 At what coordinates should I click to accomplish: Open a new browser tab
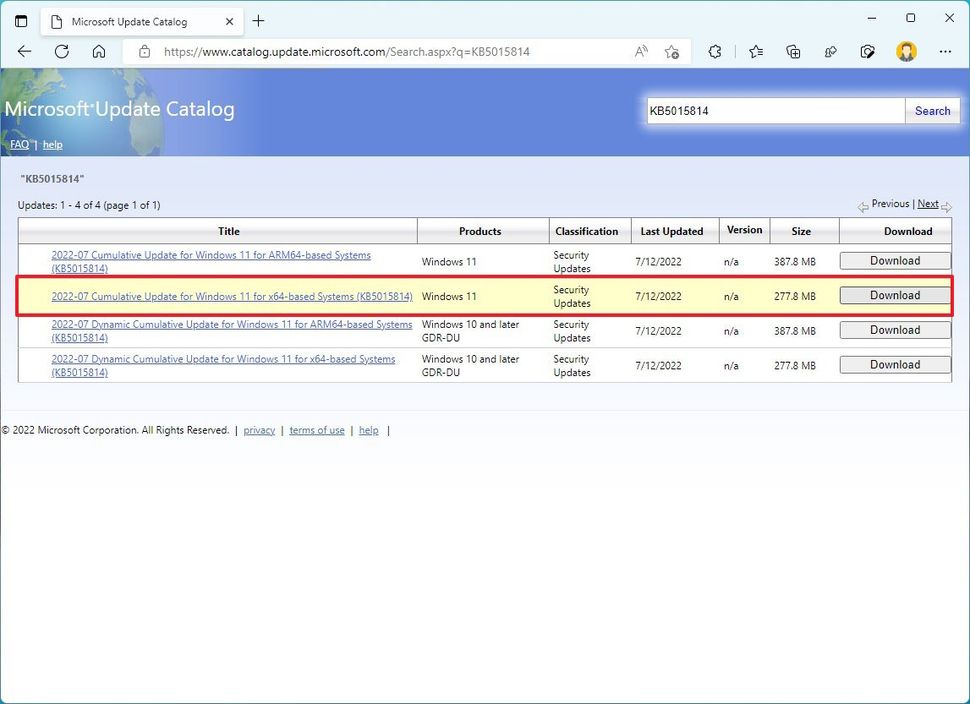(259, 21)
